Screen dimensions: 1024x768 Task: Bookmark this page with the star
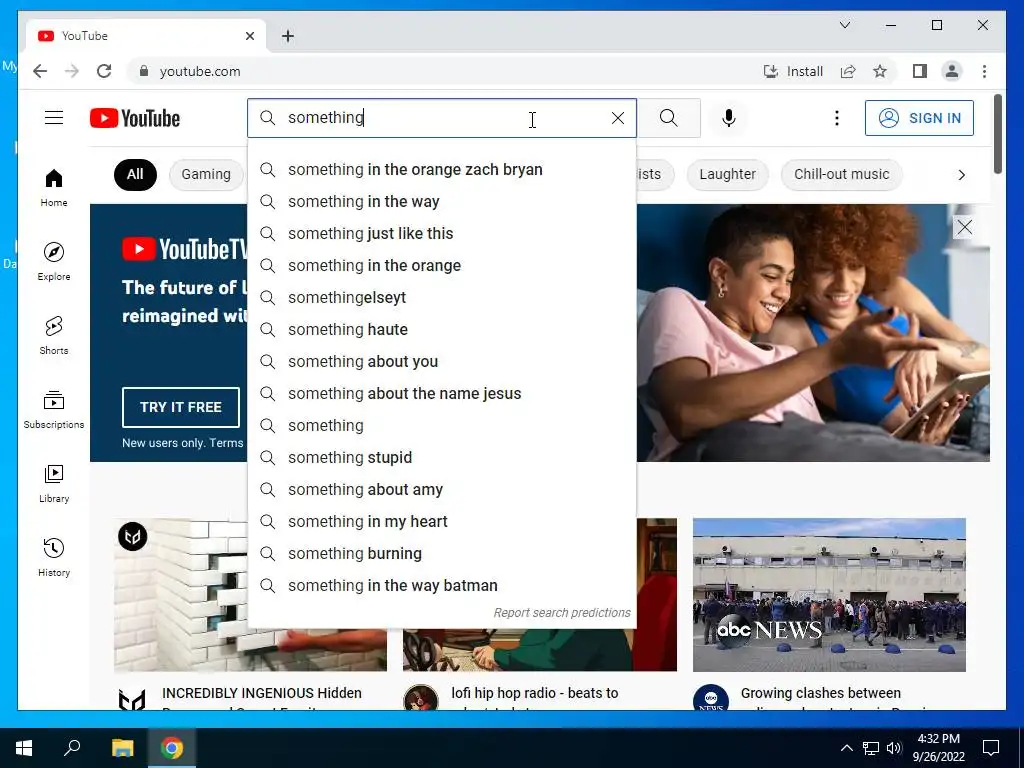click(x=880, y=71)
